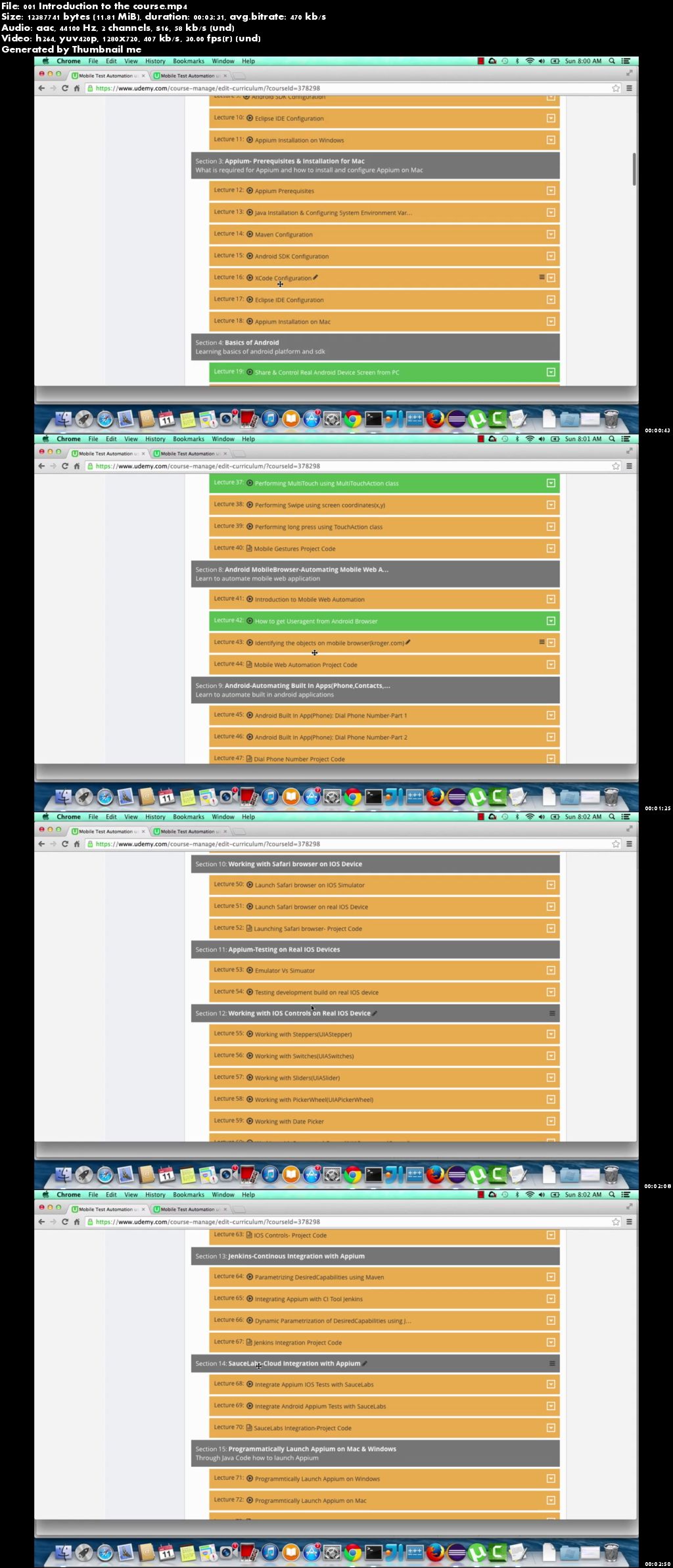Expand Lecture 66 Dynamic Parametrization row

pyautogui.click(x=551, y=1320)
